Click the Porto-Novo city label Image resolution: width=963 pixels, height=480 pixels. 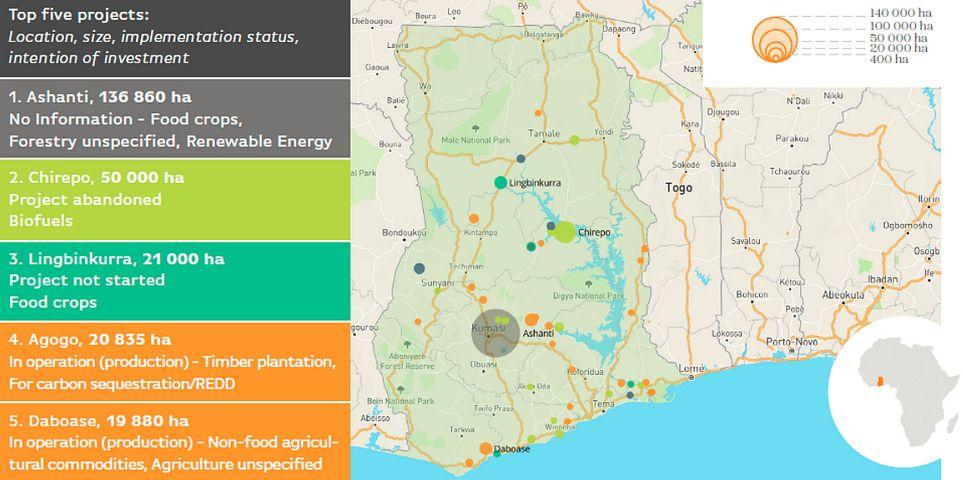[787, 342]
